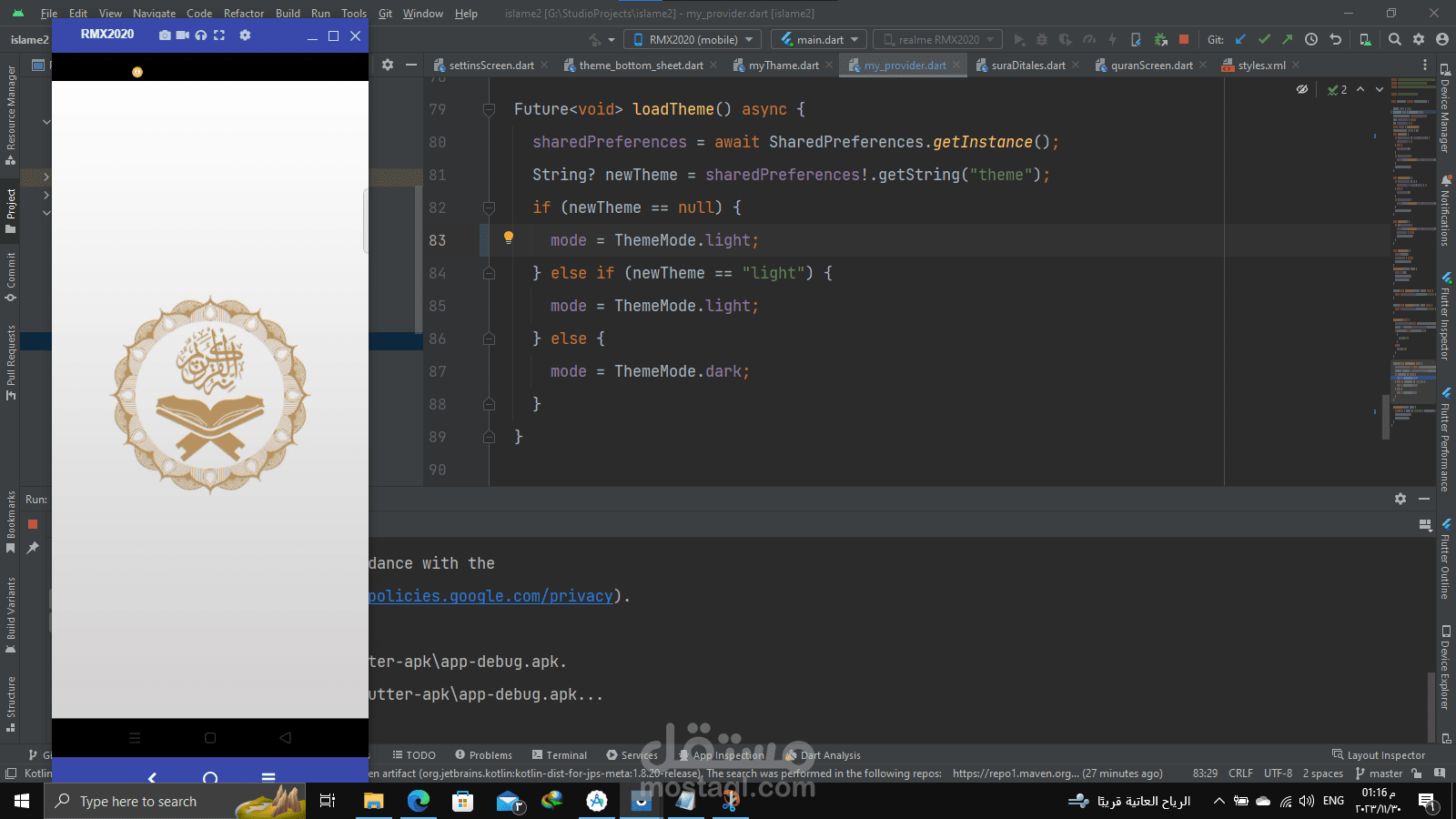Open Run panel settings gear

click(x=1400, y=499)
